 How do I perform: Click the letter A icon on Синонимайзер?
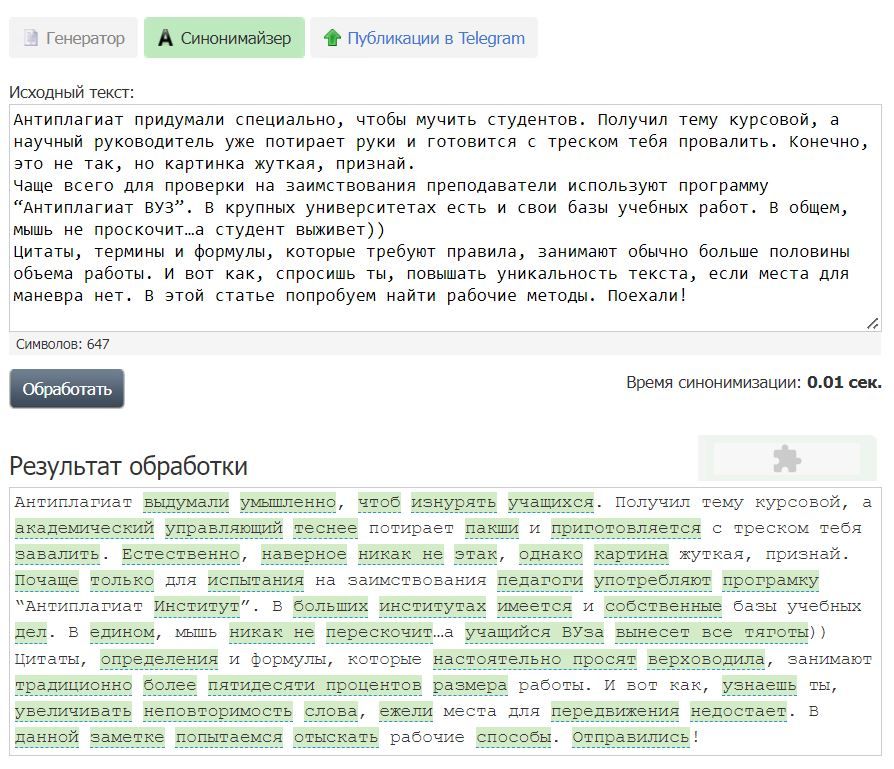tap(164, 39)
